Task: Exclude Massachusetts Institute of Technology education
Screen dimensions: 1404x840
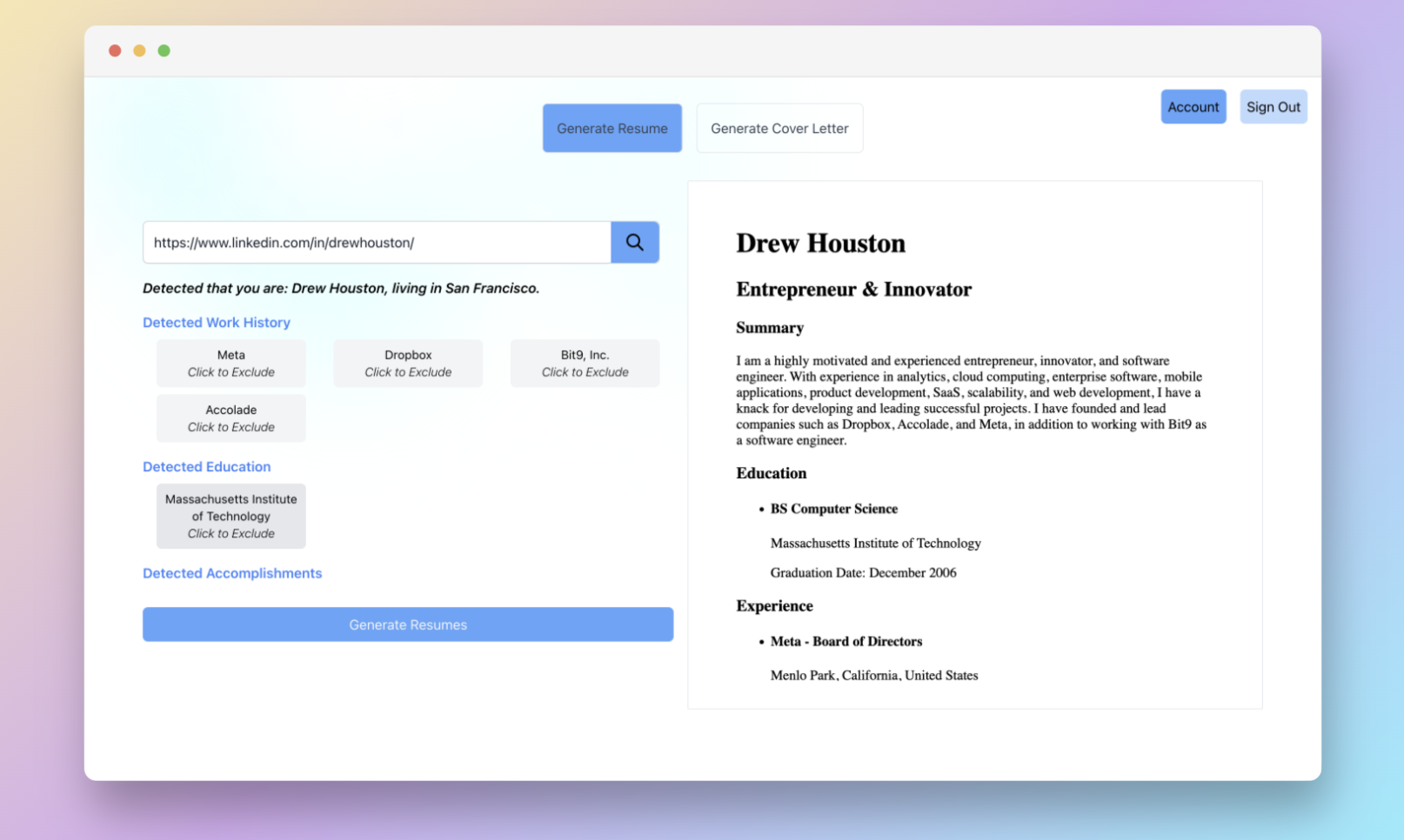Action: pos(231,517)
